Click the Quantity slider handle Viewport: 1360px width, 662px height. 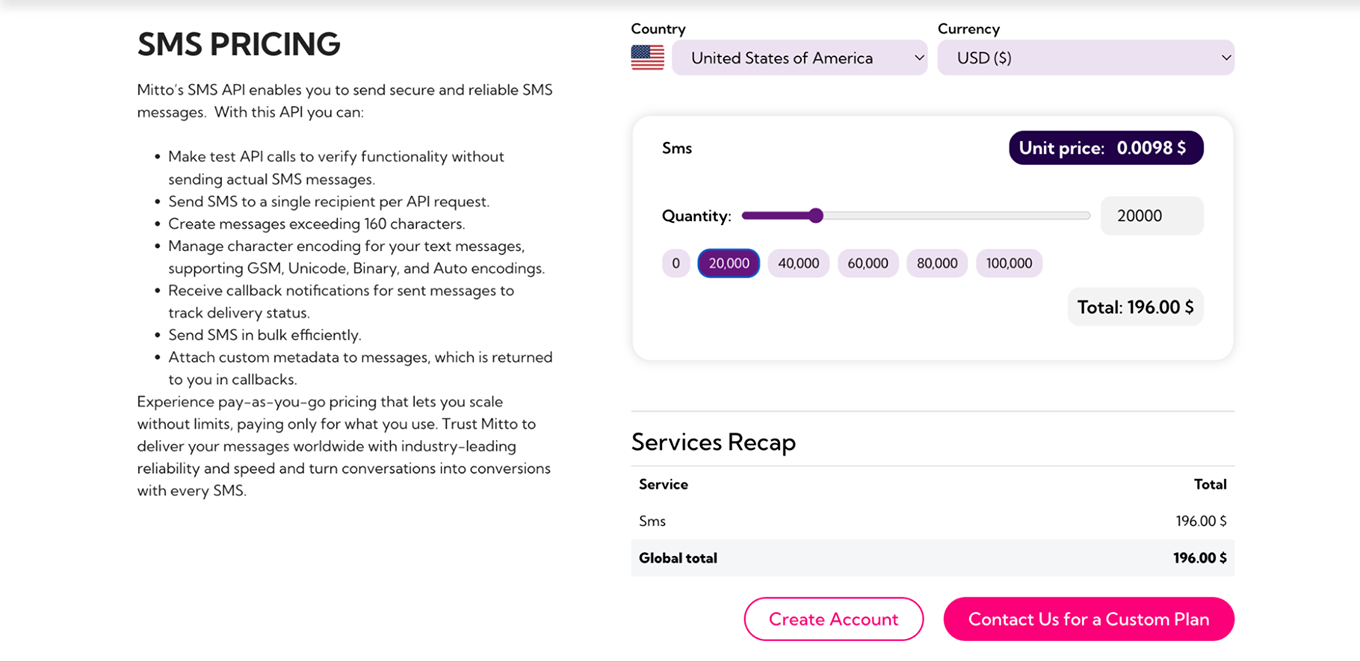(815, 215)
